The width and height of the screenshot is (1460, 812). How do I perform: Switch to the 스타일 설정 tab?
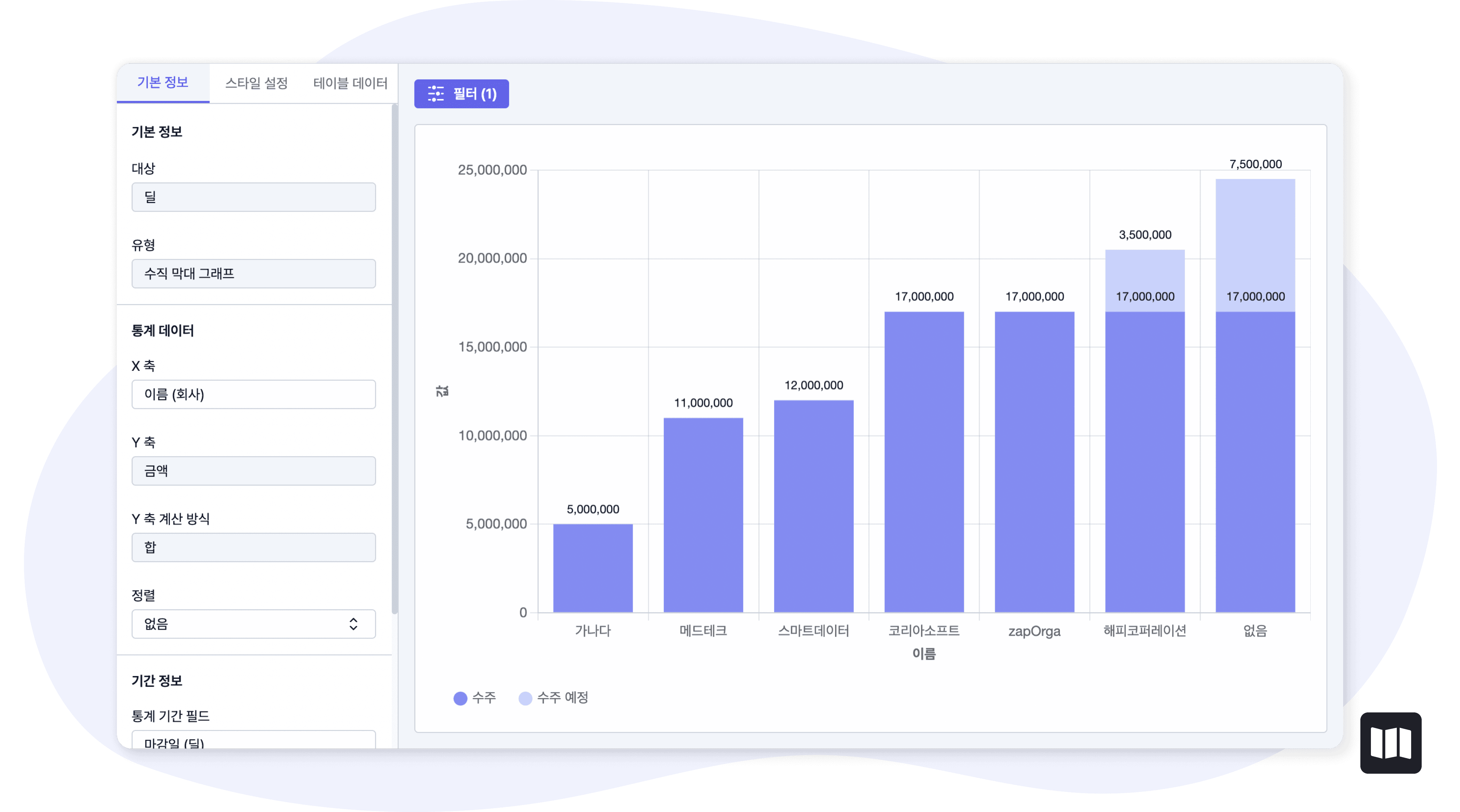coord(257,83)
